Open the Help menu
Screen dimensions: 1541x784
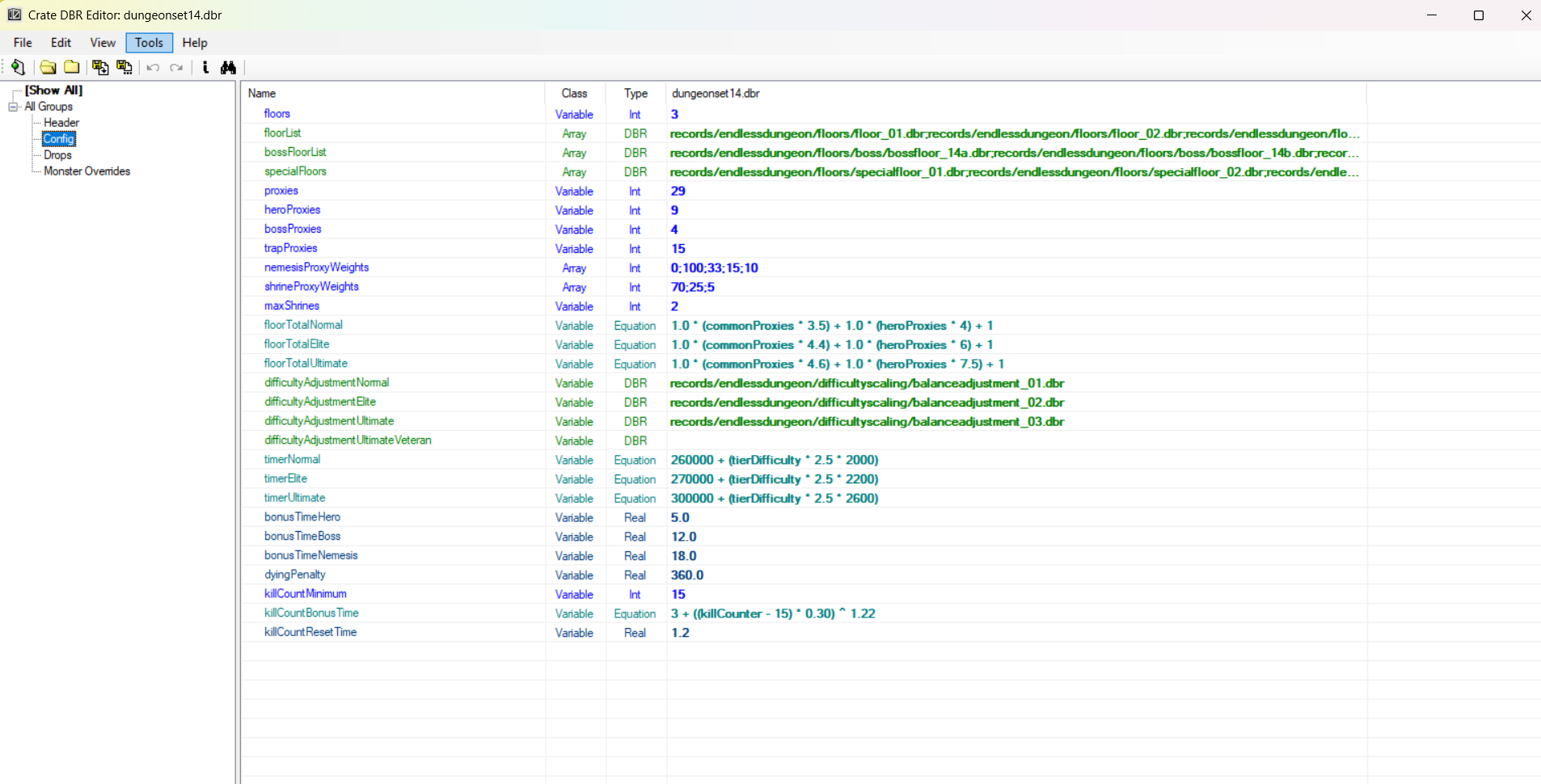(195, 43)
